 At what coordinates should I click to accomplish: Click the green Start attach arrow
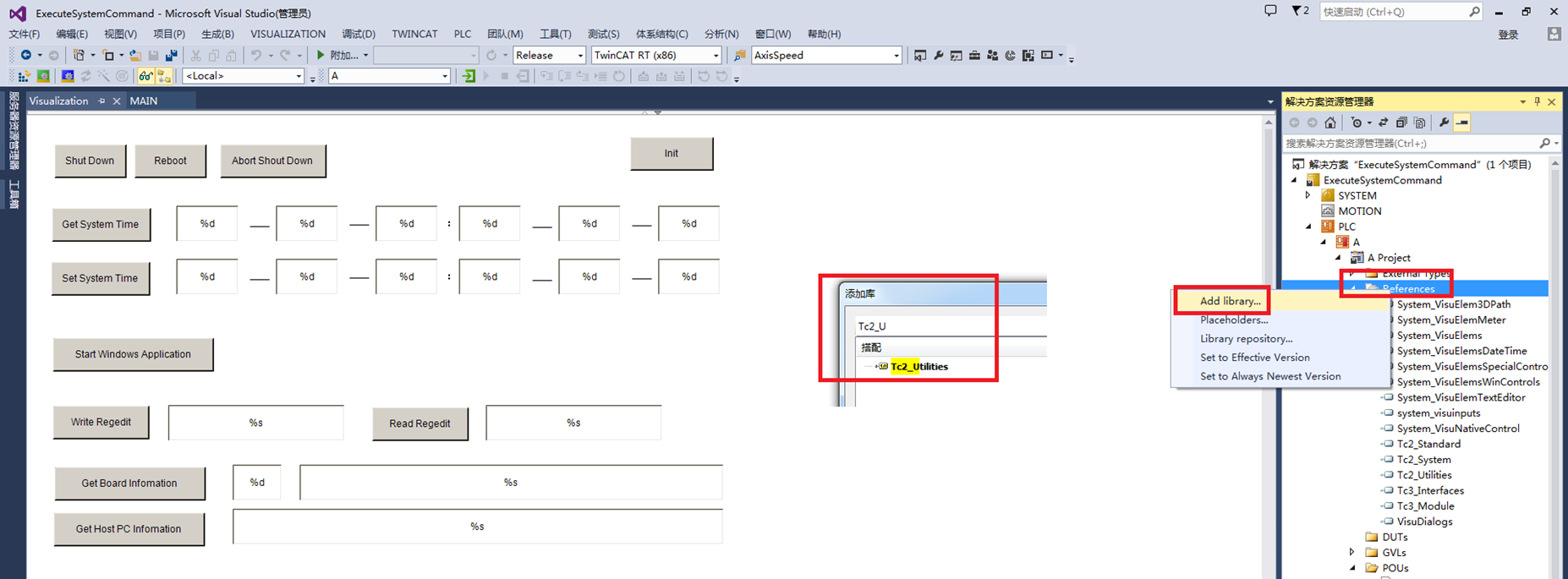coord(321,55)
